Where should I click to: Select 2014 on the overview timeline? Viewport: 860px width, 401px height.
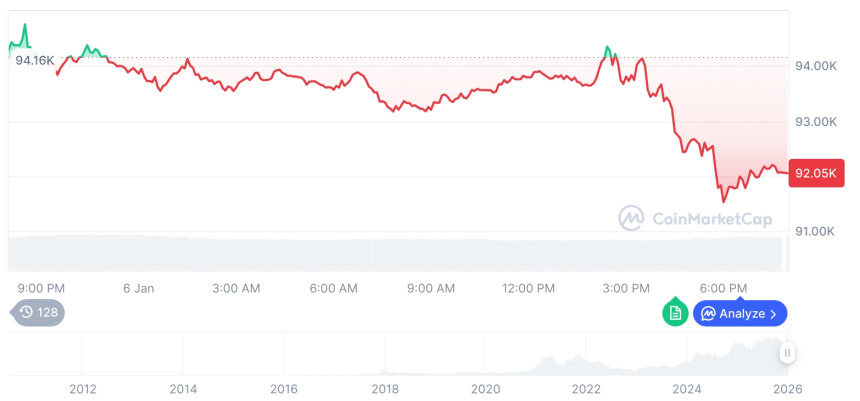coord(183,387)
